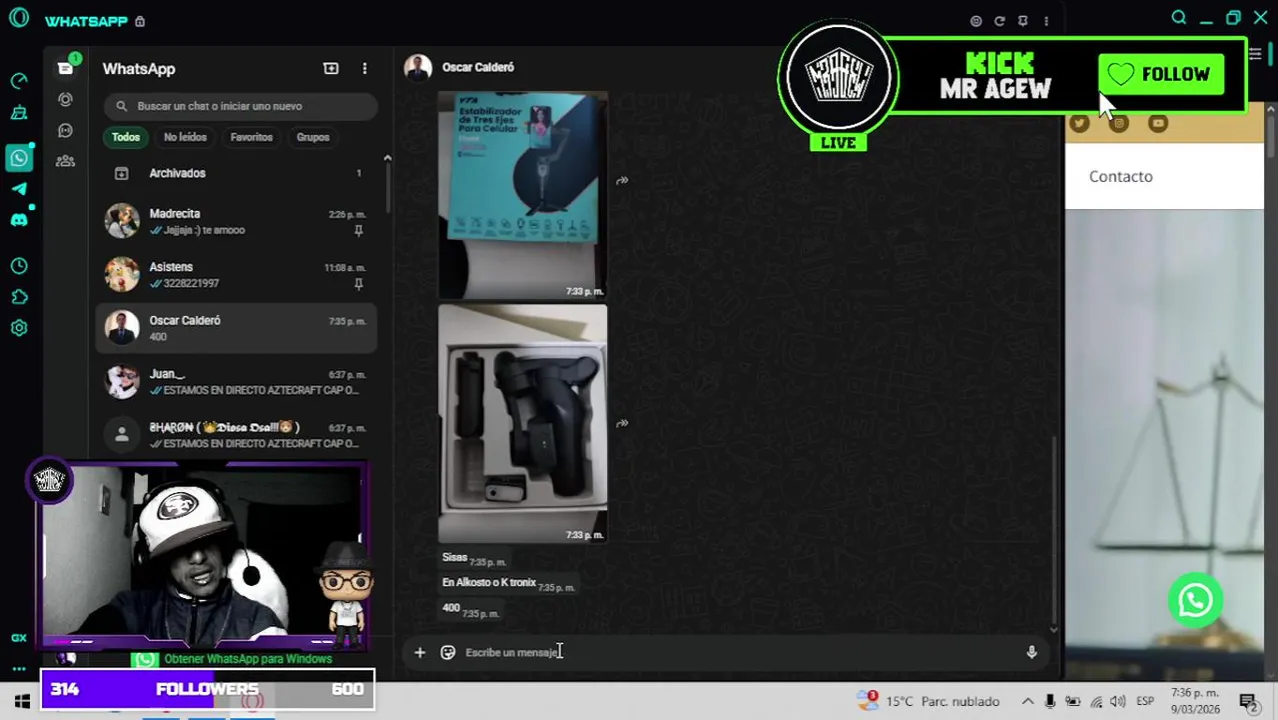Open YouTube icon on the webpage

click(1158, 123)
